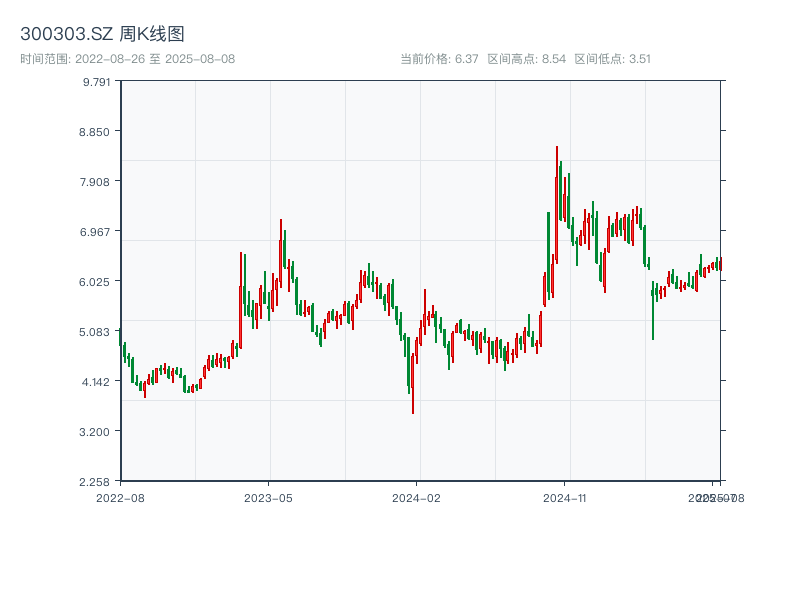Click the 区间低点 3.51 label

point(613,59)
